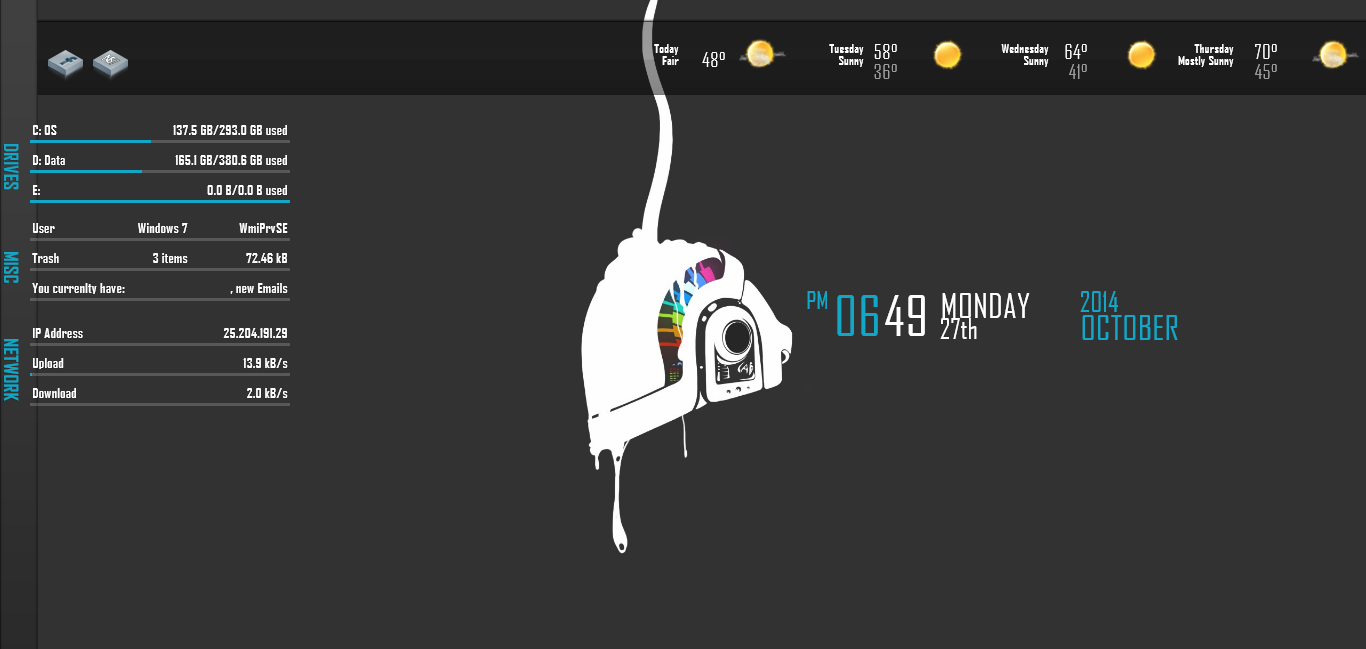Open the Trash entry
The image size is (1366, 649).
45,258
